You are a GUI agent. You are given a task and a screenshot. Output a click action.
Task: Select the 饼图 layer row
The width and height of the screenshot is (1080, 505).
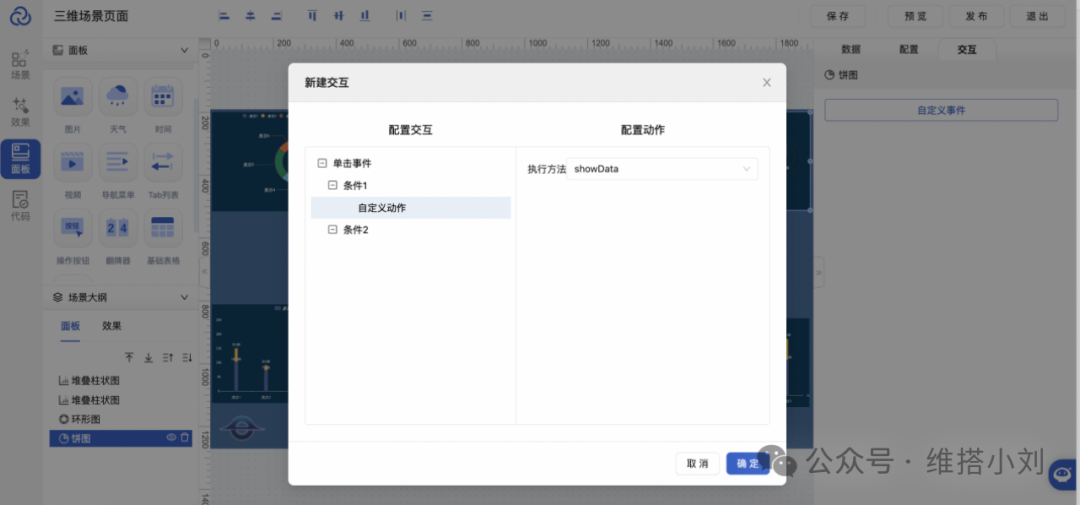tap(121, 438)
